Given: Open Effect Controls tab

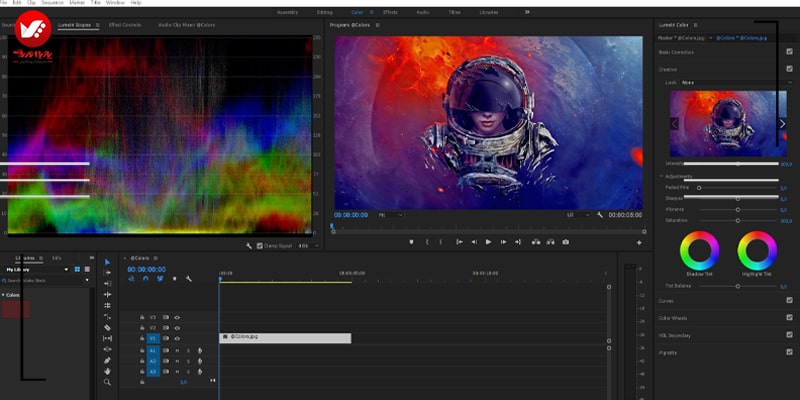Looking at the screenshot, I should (x=125, y=24).
